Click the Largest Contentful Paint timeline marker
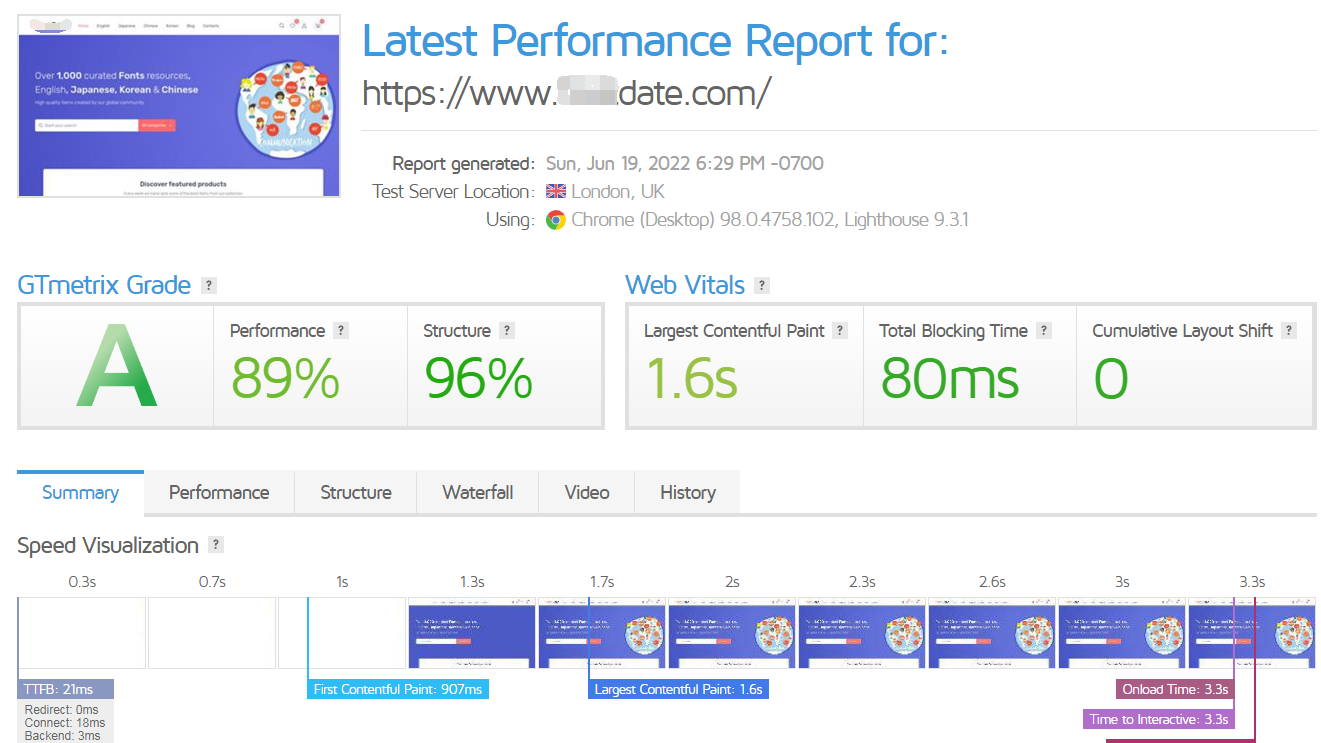 pyautogui.click(x=678, y=689)
